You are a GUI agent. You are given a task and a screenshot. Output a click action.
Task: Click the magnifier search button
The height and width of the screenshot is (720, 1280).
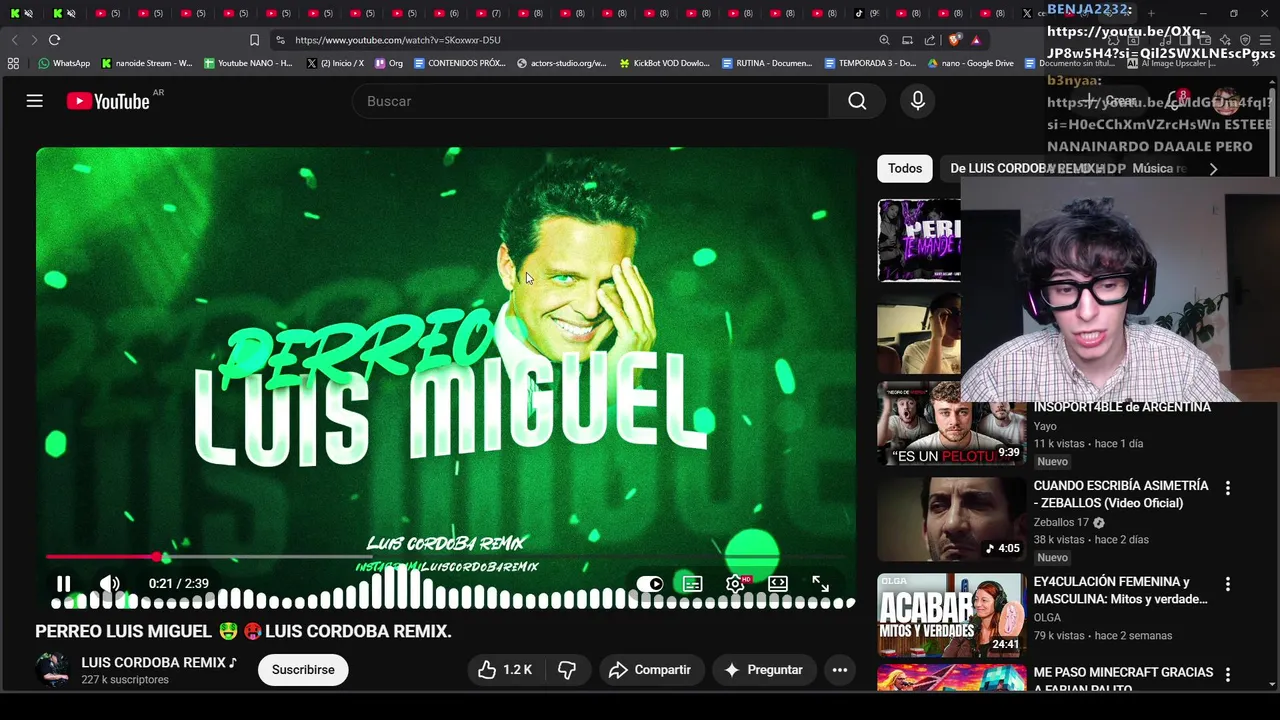coord(857,101)
